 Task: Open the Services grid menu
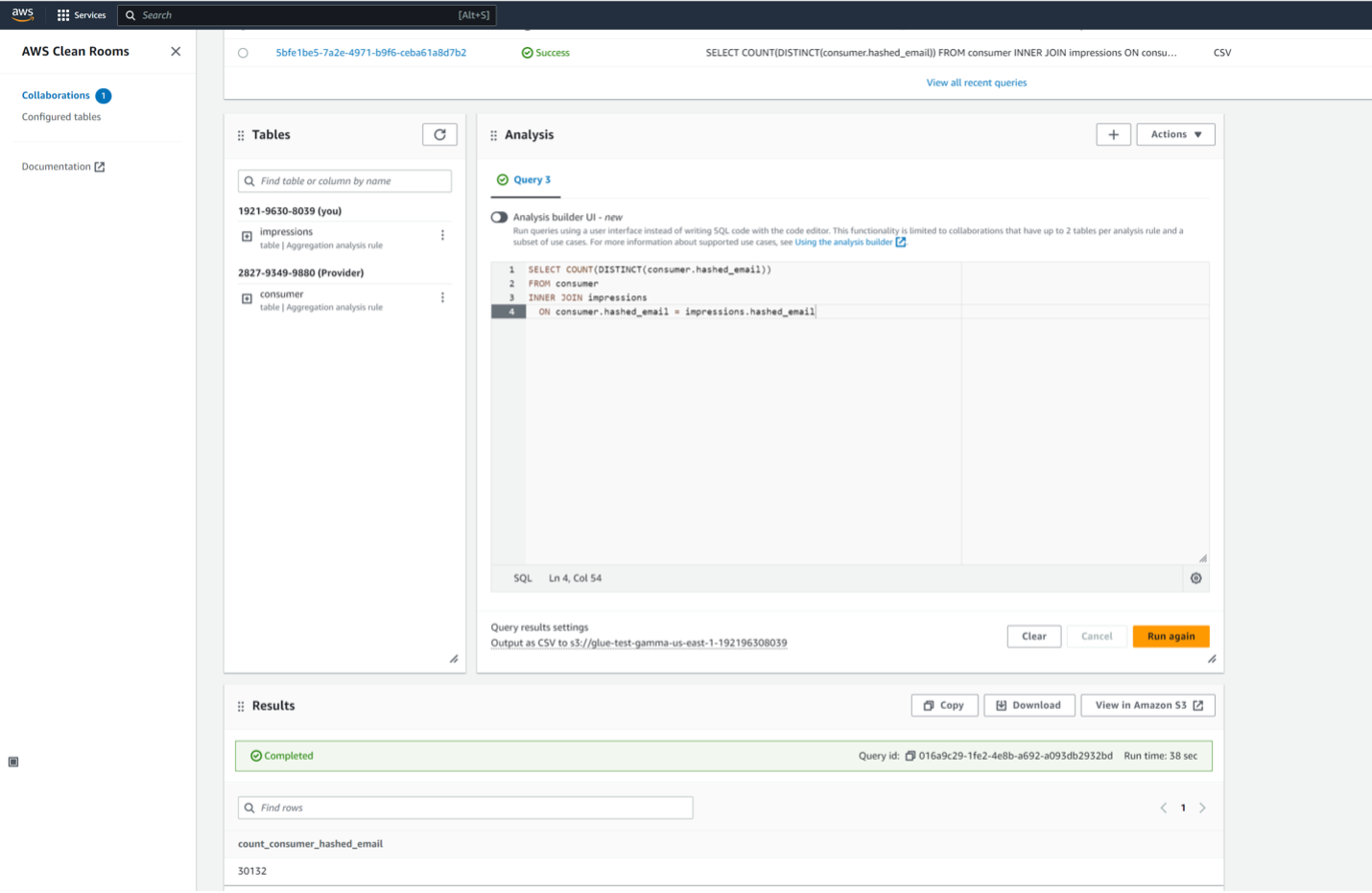[82, 15]
